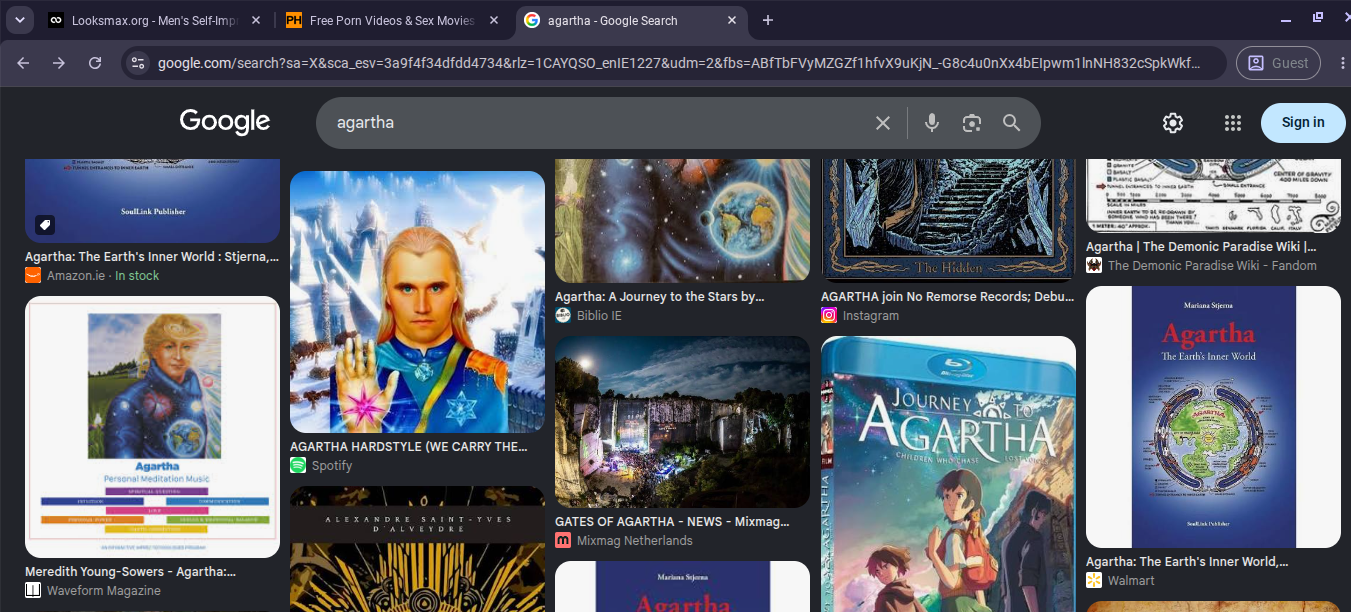Open Chrome's three-dot menu
Viewport: 1351px width, 612px height.
[1341, 63]
